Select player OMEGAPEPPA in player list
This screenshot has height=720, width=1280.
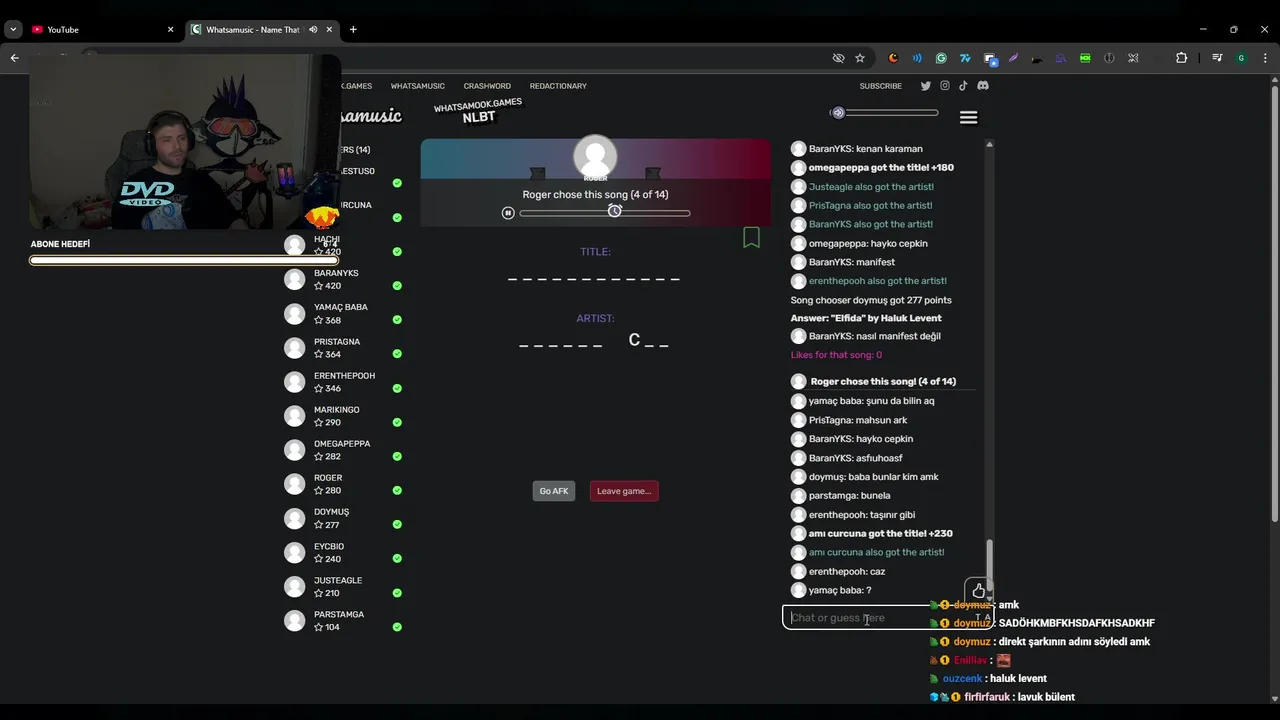[342, 450]
